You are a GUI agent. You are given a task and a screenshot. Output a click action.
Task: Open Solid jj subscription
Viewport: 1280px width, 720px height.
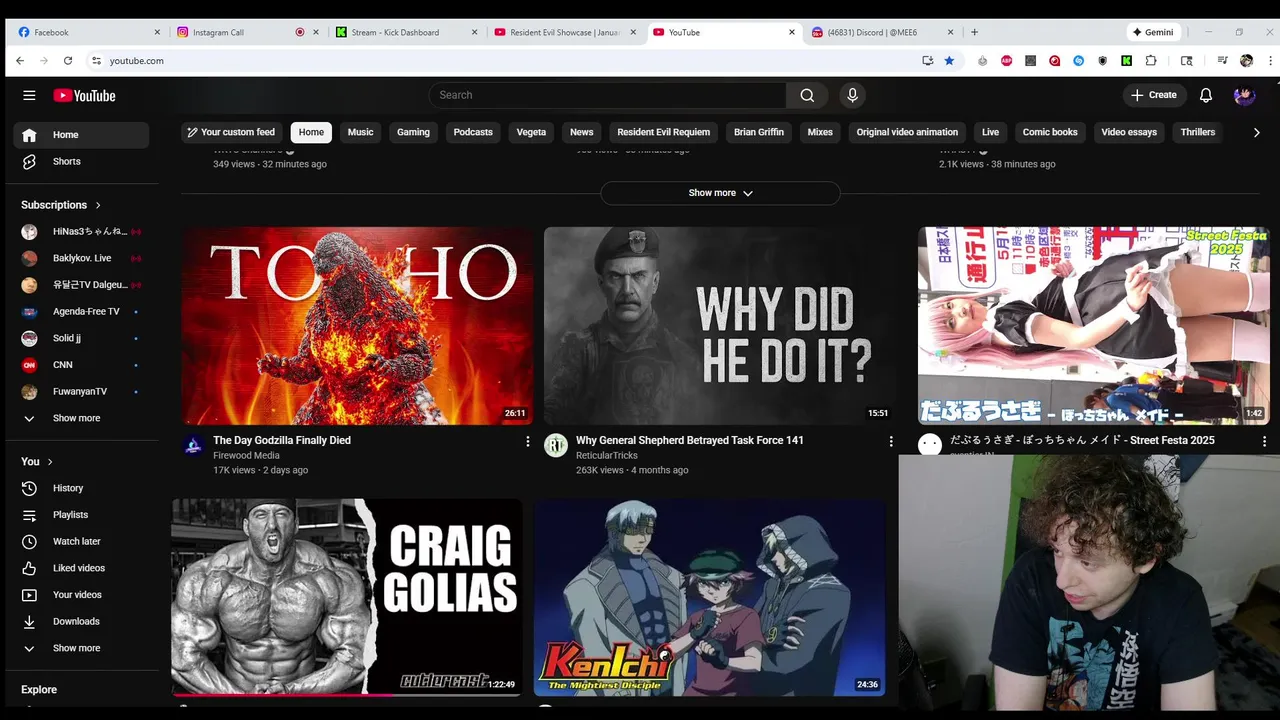point(81,338)
